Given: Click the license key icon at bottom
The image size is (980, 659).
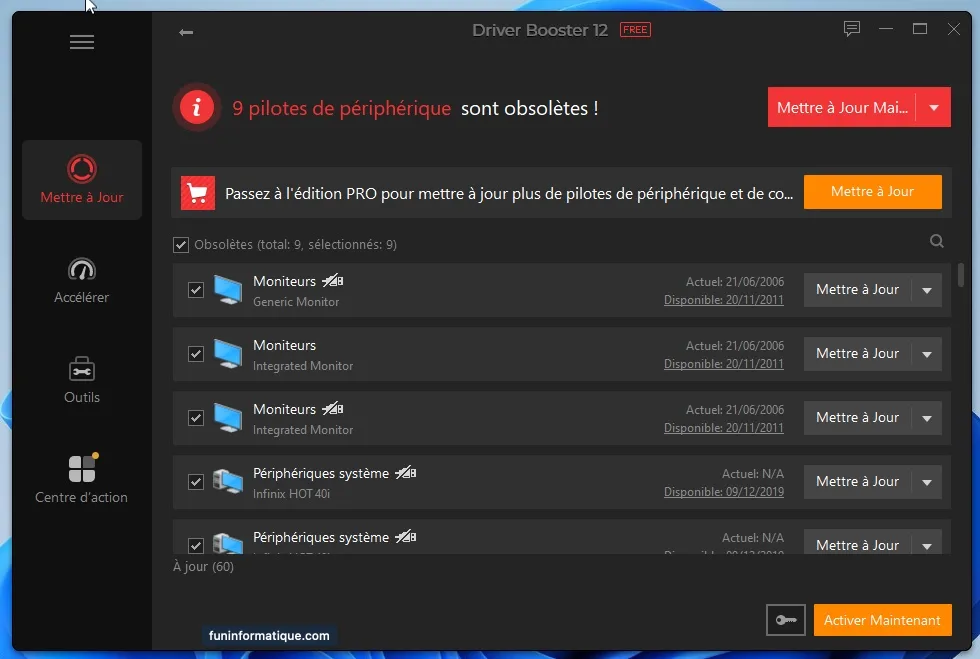Looking at the screenshot, I should tap(786, 620).
